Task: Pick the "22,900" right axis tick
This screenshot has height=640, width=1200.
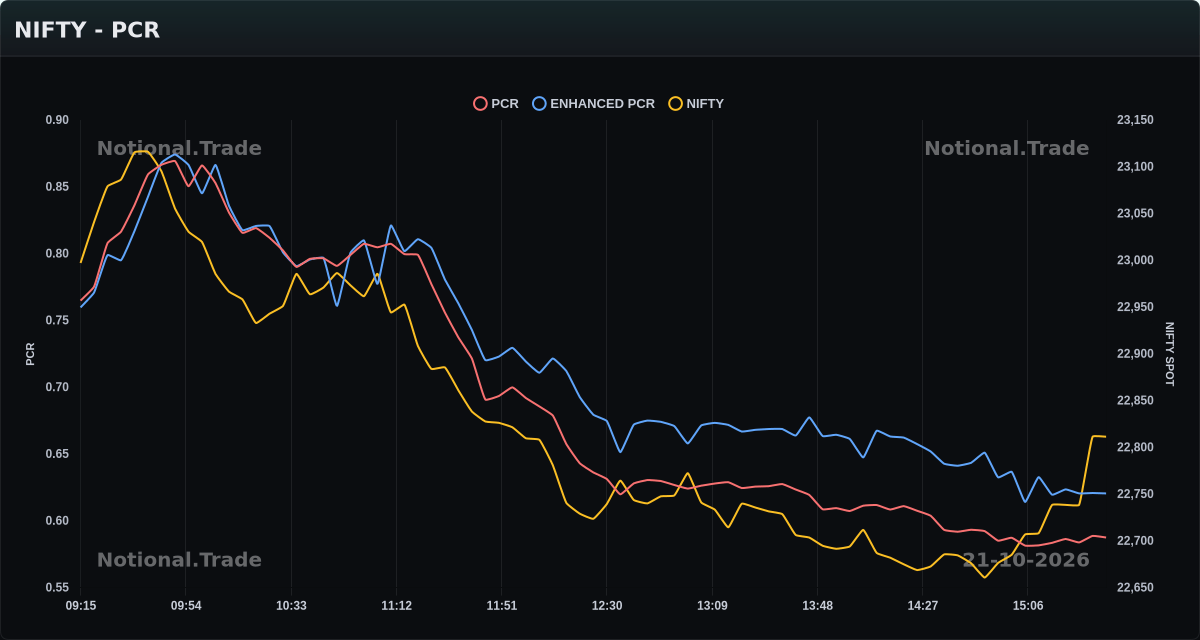Action: [x=1135, y=354]
